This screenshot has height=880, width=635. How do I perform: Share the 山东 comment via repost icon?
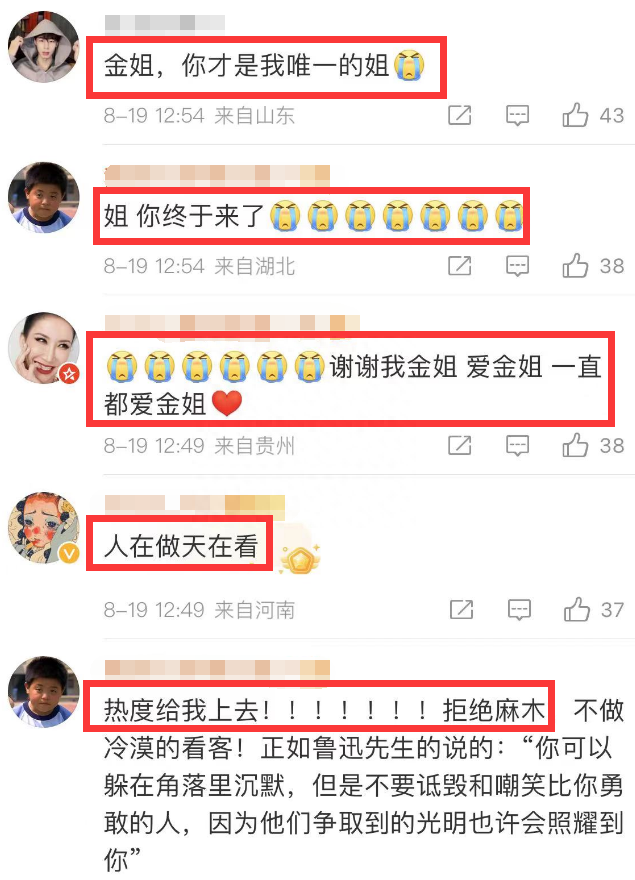click(459, 115)
